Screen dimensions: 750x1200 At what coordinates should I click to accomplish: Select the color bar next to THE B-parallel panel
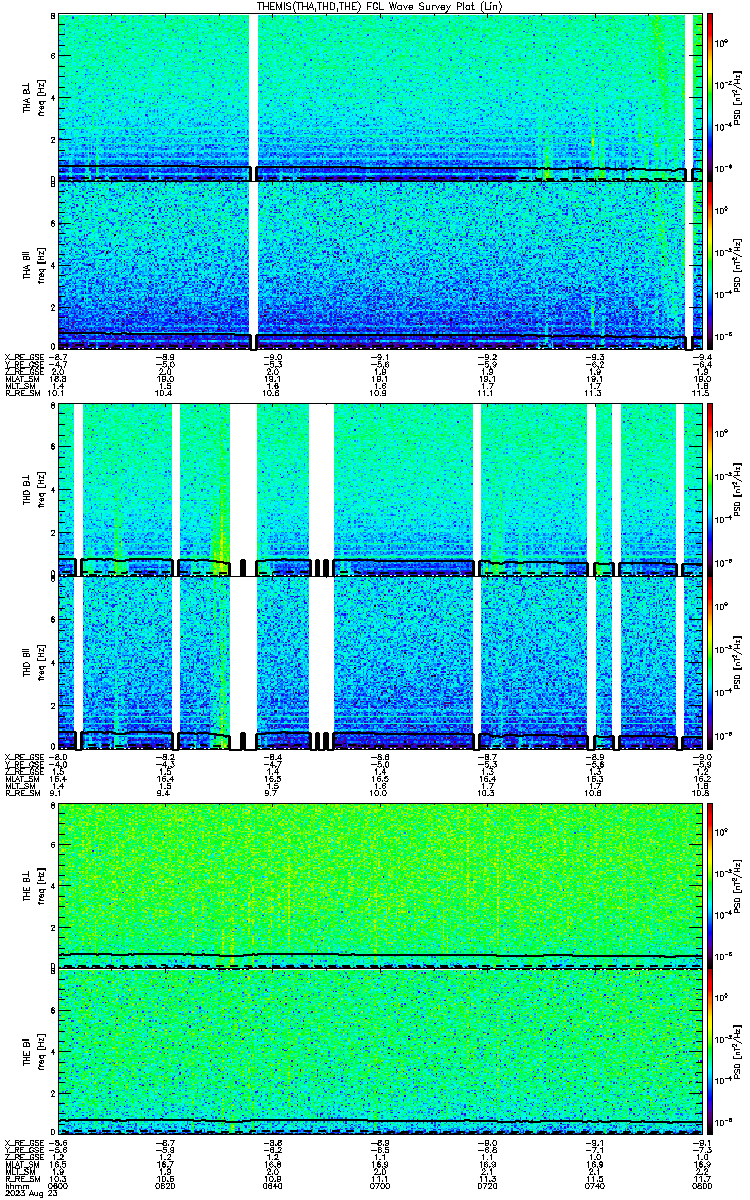[x=711, y=1052]
